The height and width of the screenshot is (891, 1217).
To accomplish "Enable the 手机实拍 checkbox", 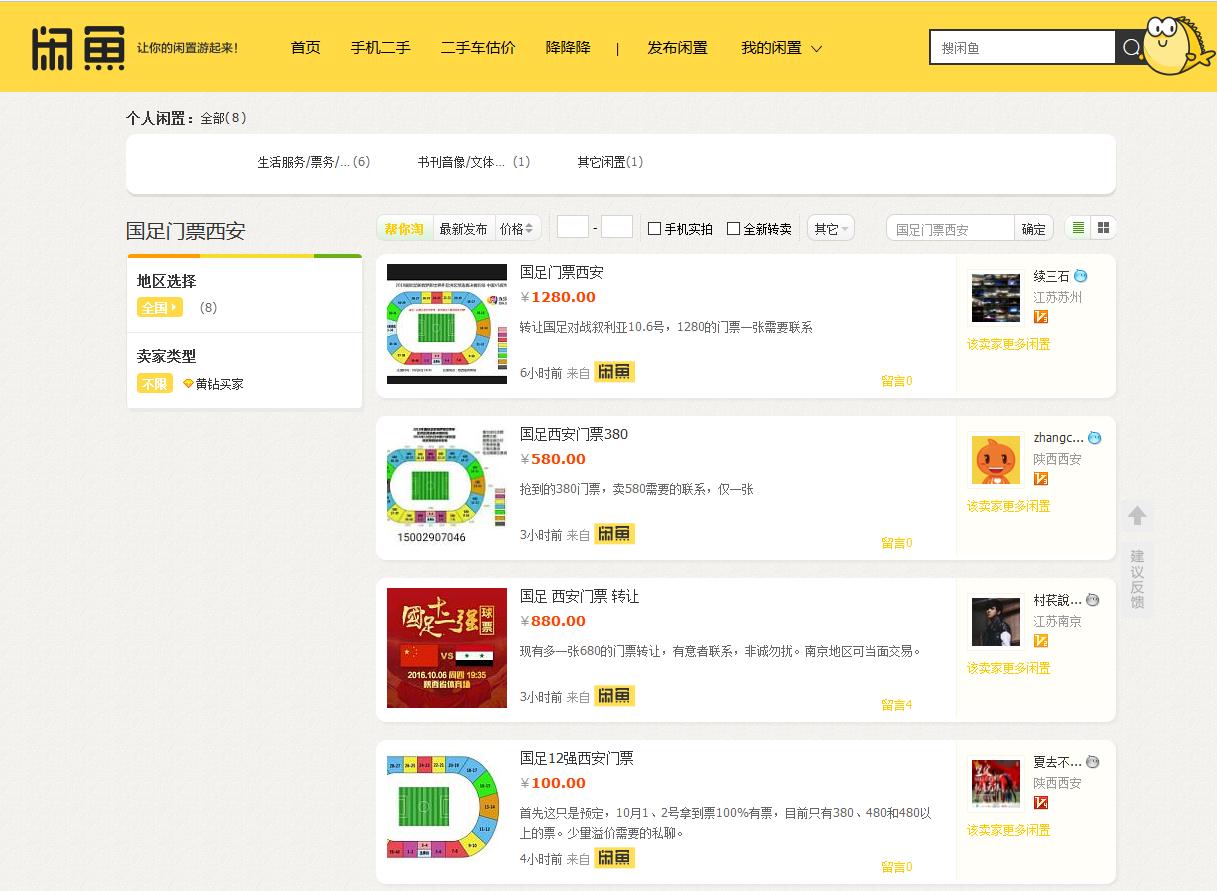I will [655, 229].
